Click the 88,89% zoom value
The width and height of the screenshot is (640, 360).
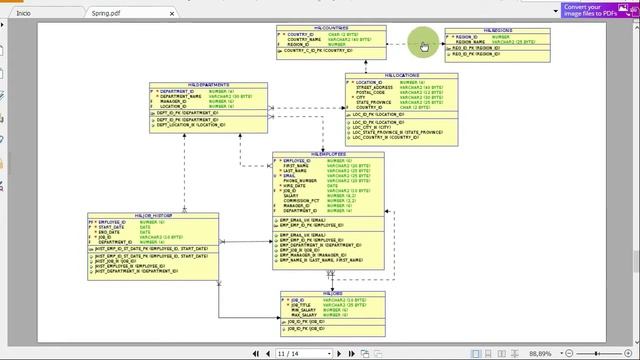[540, 353]
